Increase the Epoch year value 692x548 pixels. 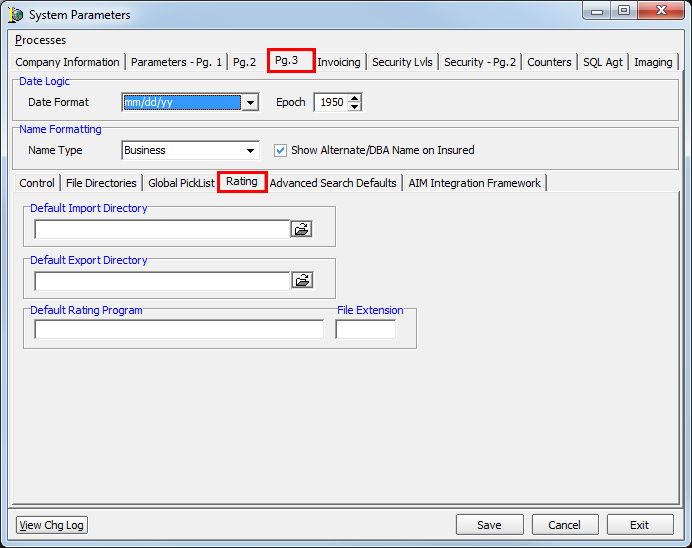click(354, 98)
